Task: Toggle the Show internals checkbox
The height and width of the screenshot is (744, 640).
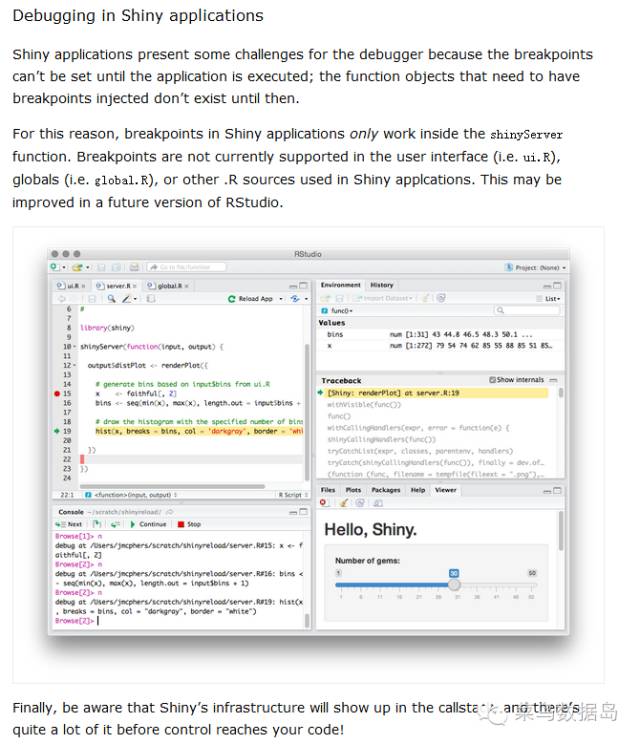Action: (x=492, y=380)
